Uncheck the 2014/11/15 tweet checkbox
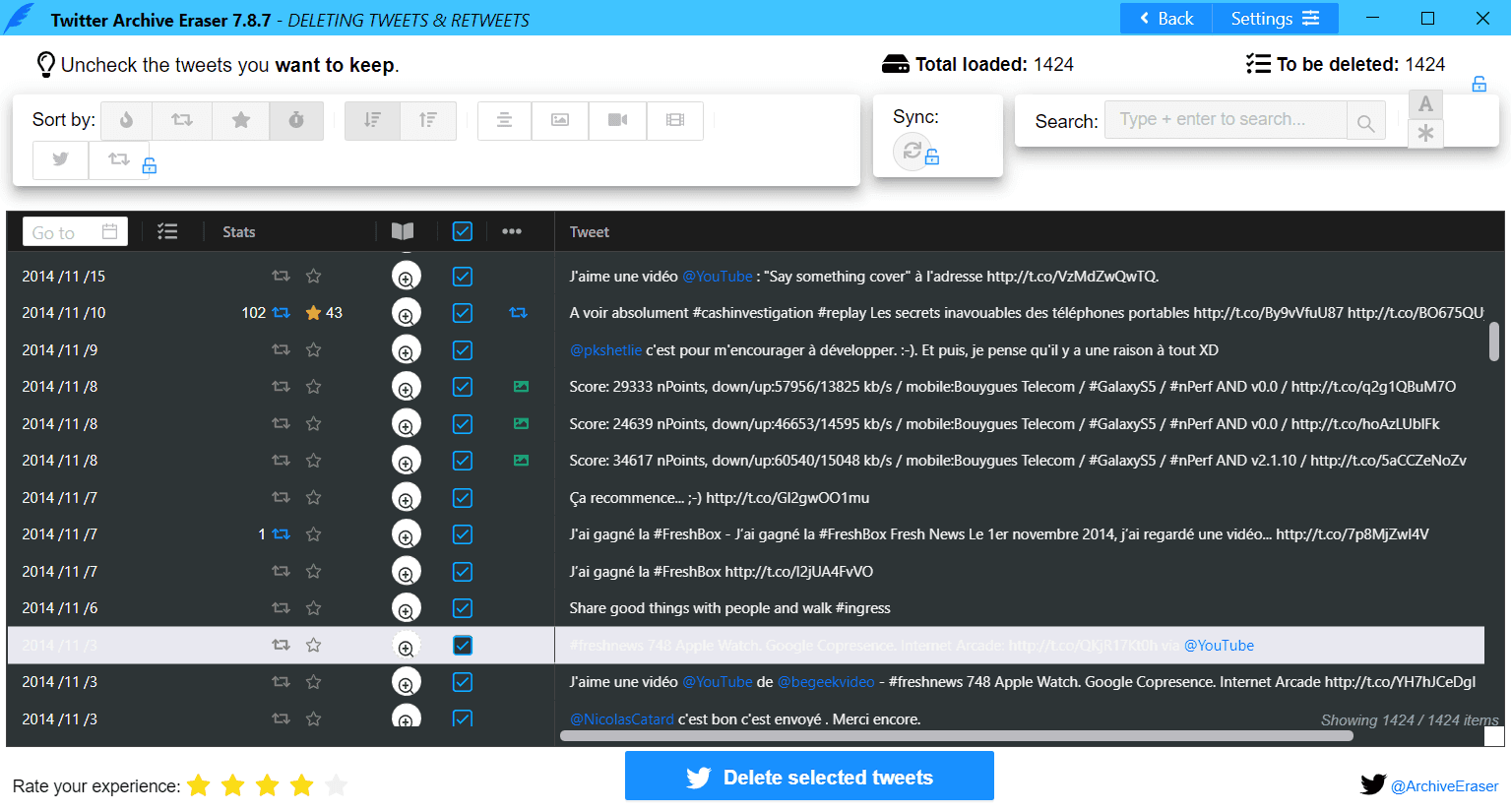This screenshot has height=812, width=1511. click(x=463, y=277)
